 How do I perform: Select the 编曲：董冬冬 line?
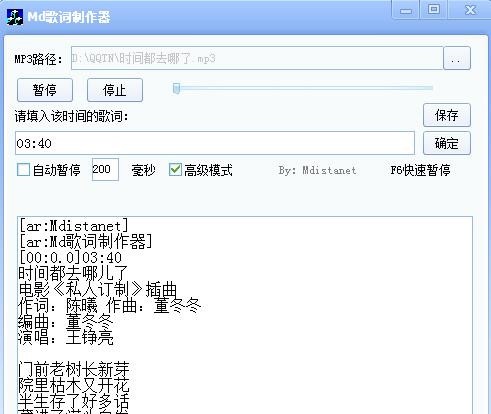[x=66, y=322]
